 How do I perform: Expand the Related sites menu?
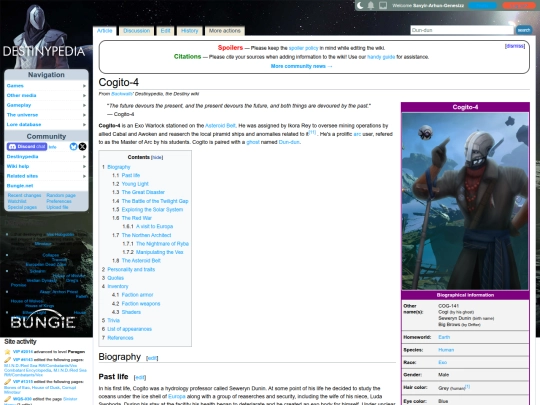46,176
